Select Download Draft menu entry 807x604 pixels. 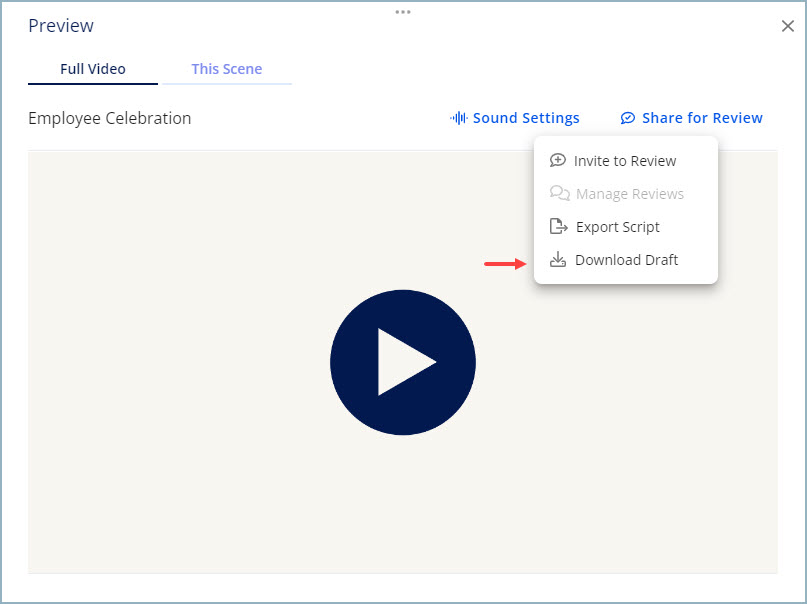point(626,260)
